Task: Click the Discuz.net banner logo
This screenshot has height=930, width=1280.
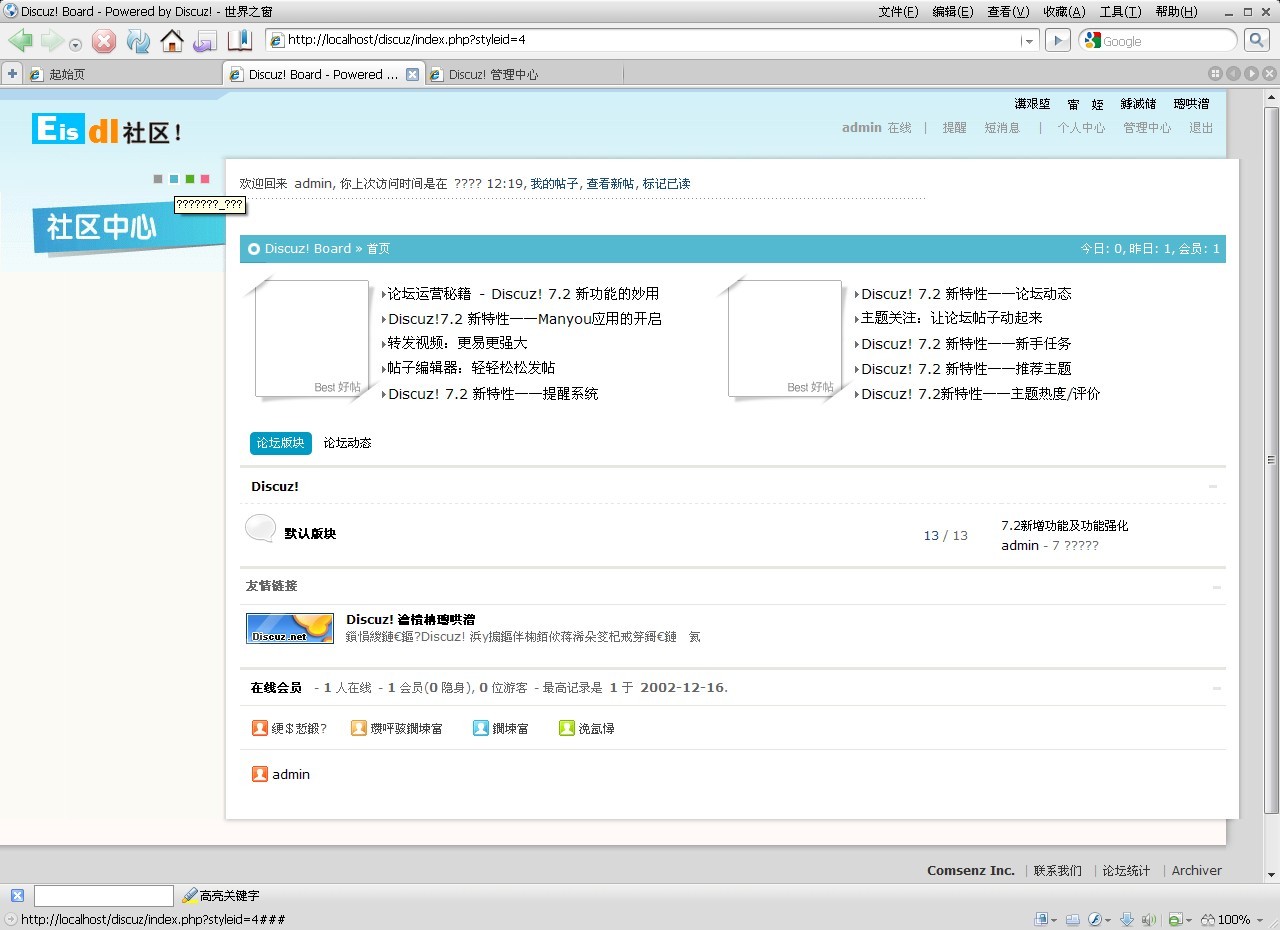Action: 290,628
